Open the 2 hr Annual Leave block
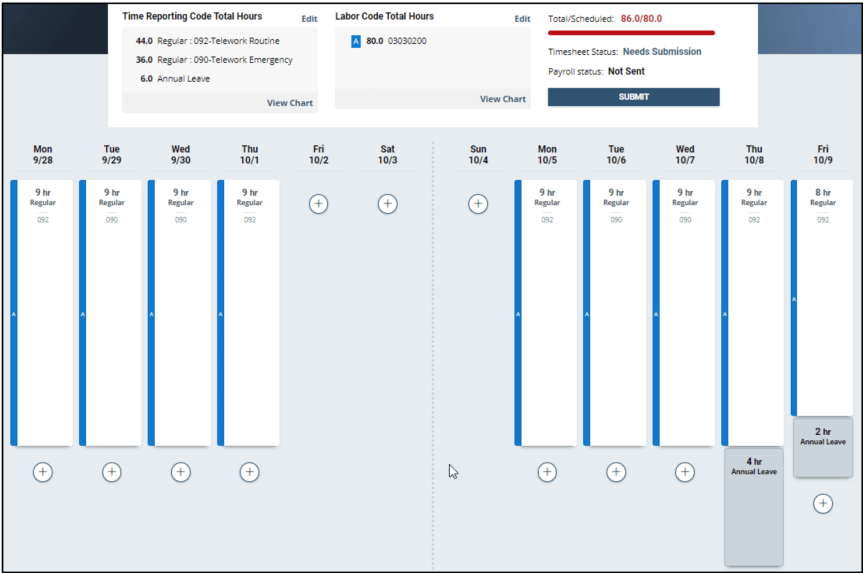863x573 pixels. tap(822, 447)
